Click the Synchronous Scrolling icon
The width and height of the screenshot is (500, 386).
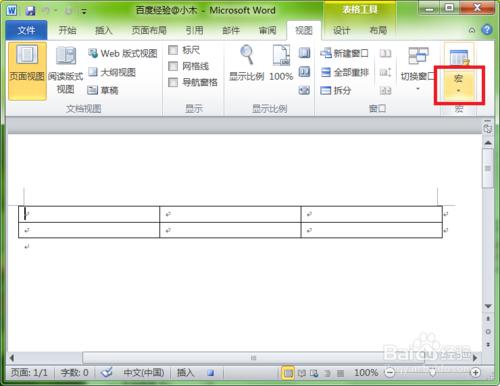click(385, 72)
